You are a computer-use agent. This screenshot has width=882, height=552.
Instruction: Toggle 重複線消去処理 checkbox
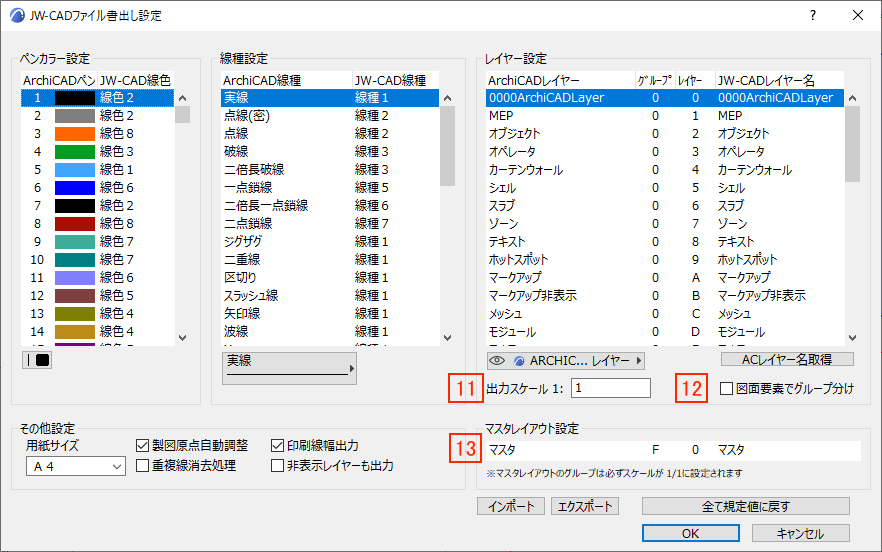click(142, 466)
